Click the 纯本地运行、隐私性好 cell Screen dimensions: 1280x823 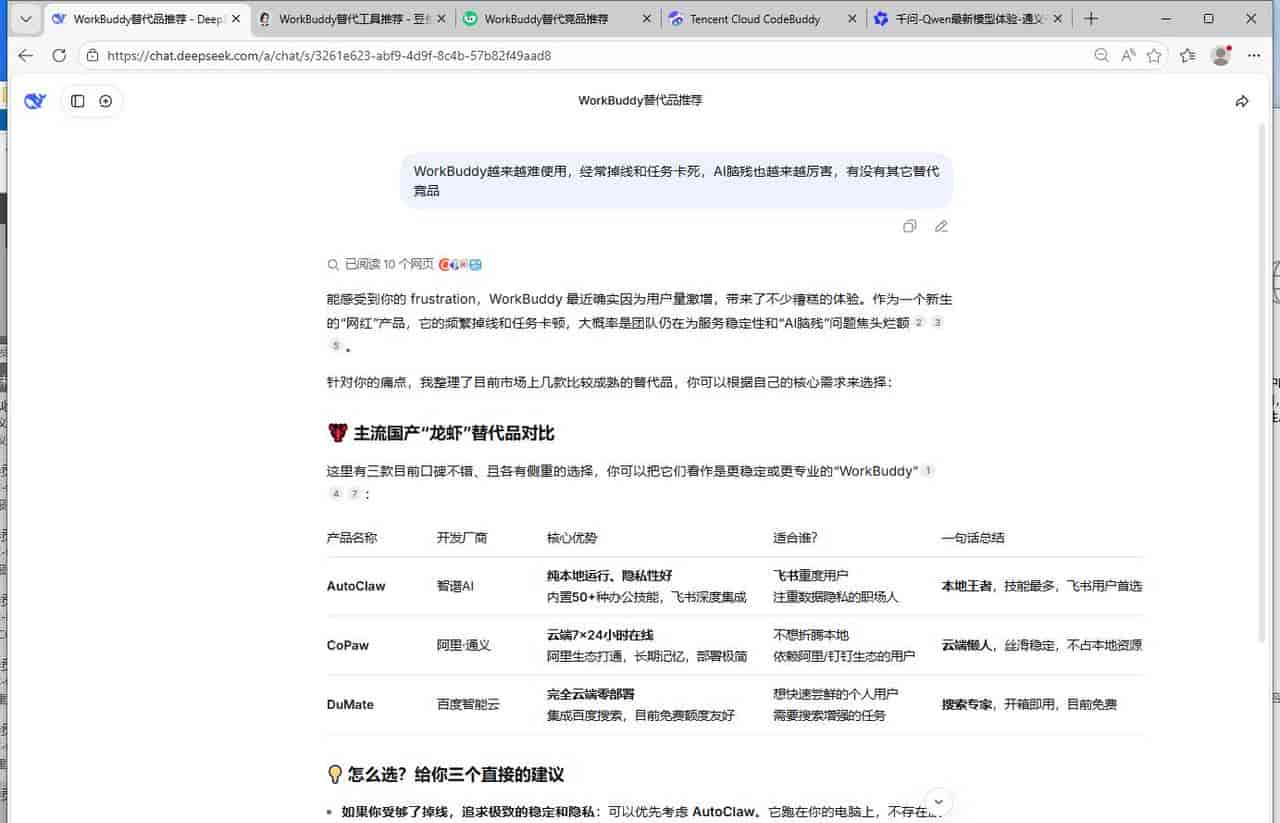coord(609,576)
